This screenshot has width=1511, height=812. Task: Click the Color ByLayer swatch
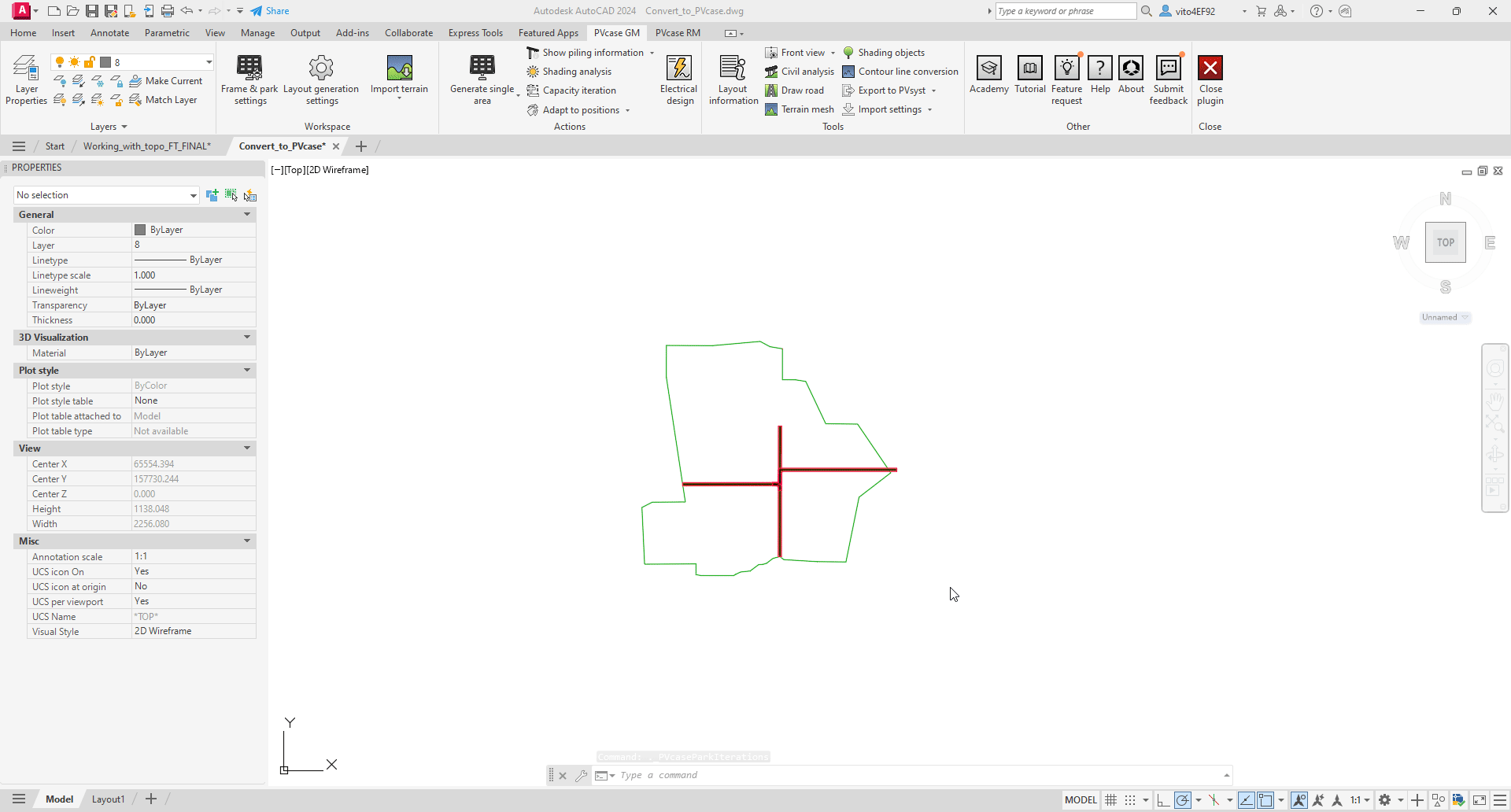(x=140, y=230)
